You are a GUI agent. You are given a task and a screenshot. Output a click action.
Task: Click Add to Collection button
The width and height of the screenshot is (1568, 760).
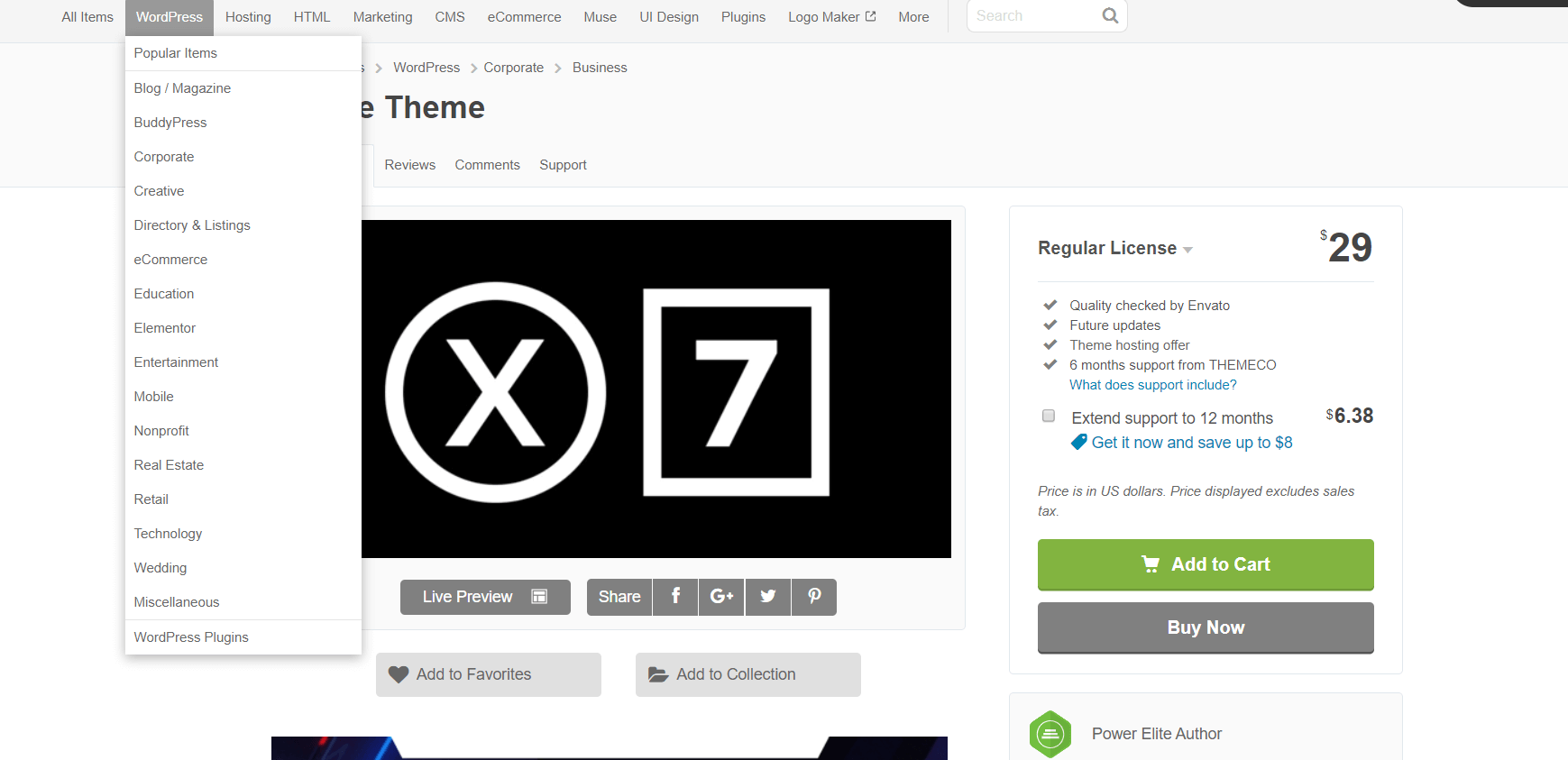748,674
